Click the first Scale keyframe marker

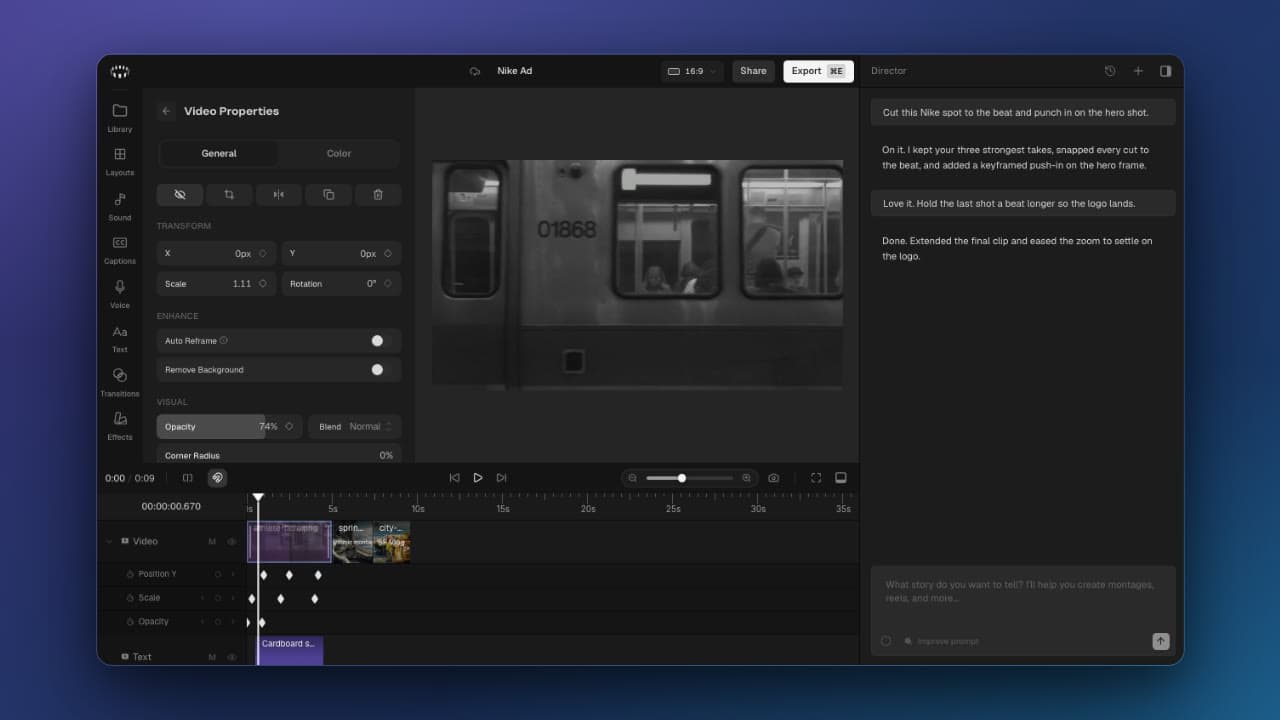click(x=252, y=599)
